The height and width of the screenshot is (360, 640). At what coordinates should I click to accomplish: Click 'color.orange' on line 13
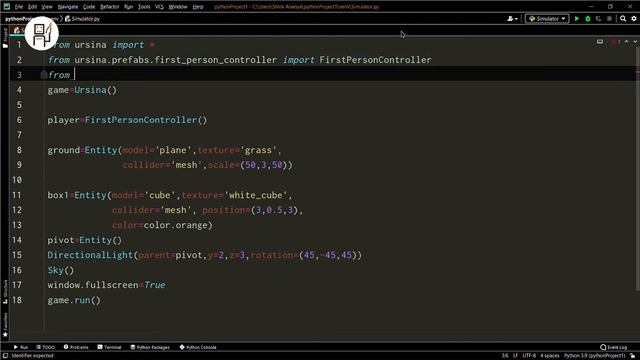(x=176, y=225)
